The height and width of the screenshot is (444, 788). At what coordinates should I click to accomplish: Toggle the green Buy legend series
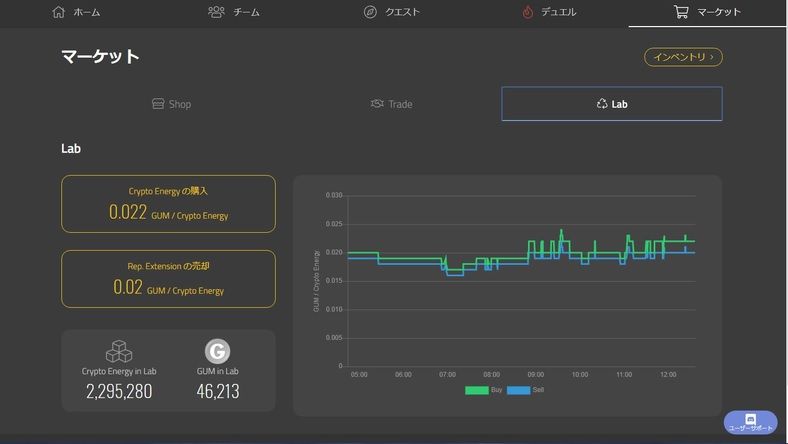tap(477, 390)
